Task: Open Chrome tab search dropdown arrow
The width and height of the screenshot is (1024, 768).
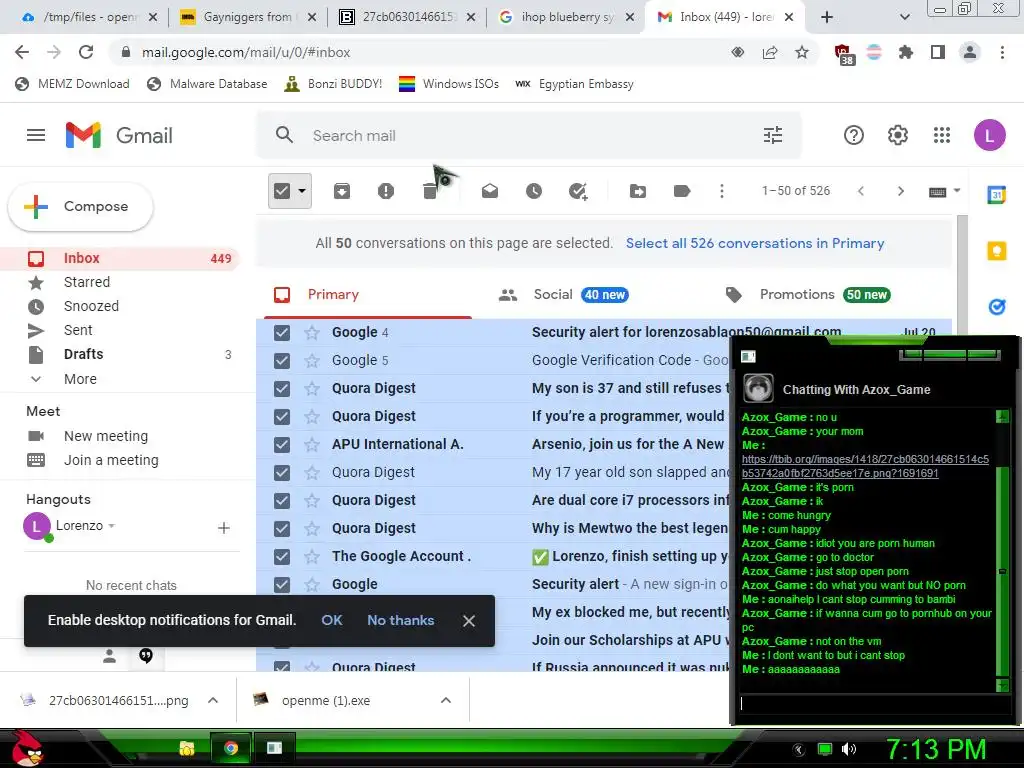Action: [x=904, y=17]
